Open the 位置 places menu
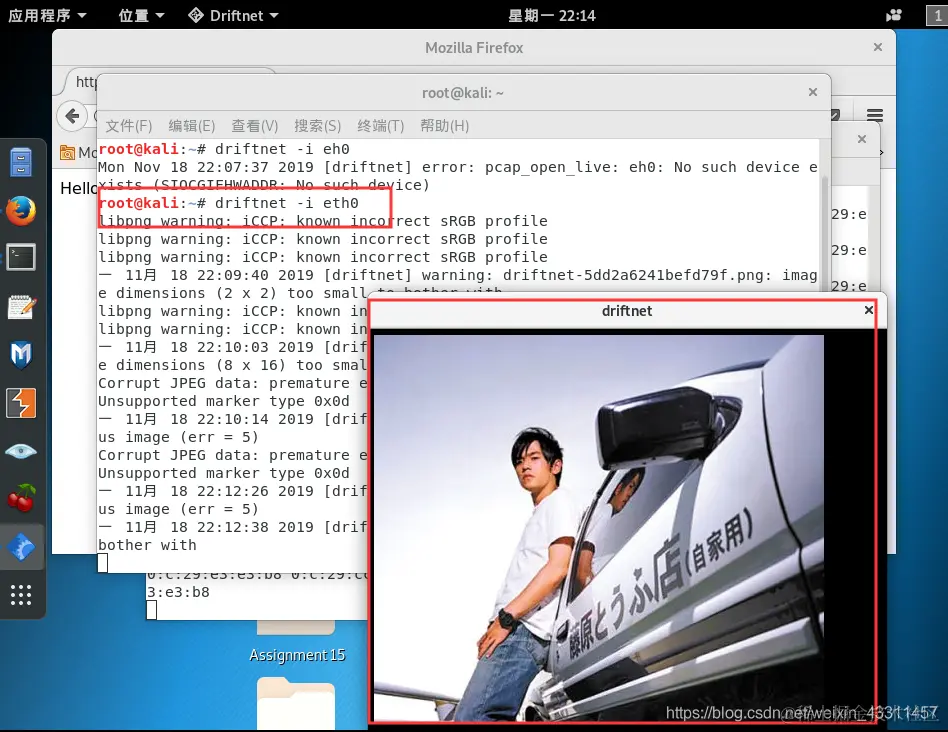948x732 pixels. 141,15
